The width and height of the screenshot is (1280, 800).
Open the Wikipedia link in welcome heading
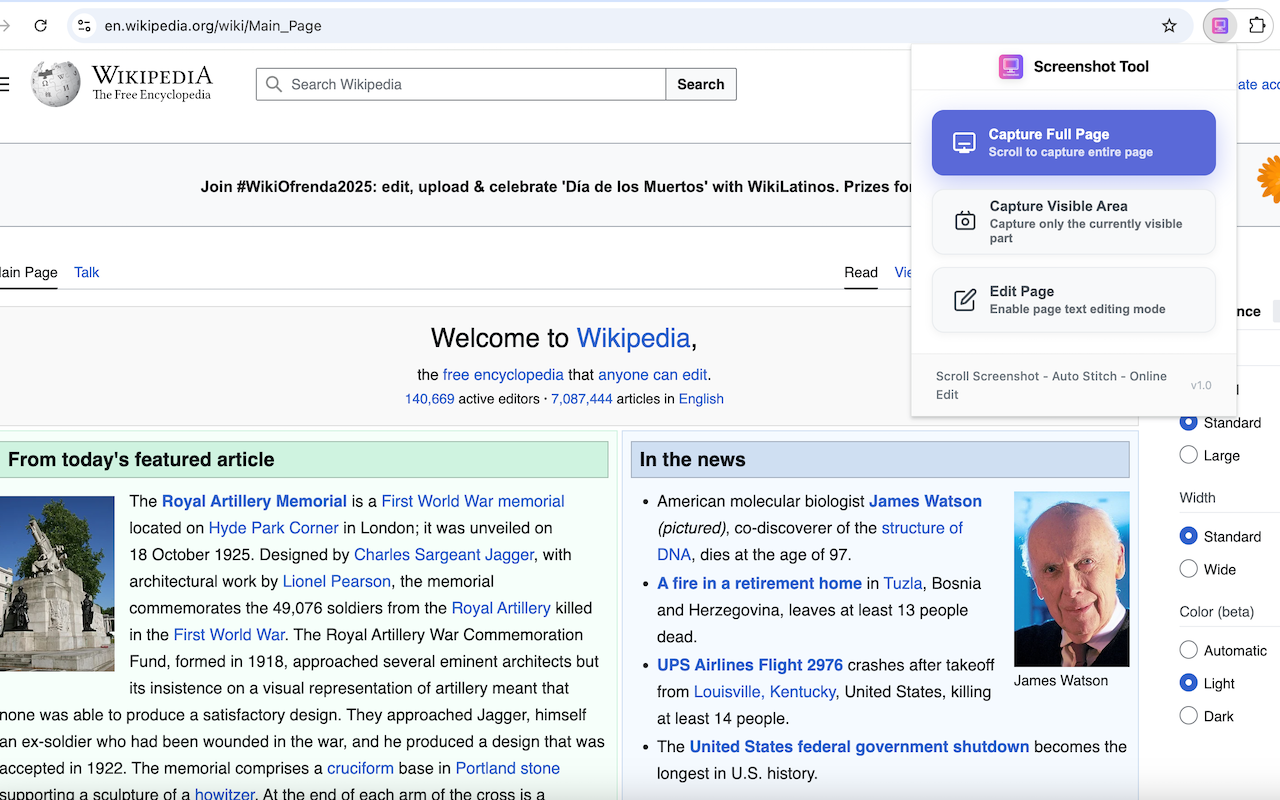(633, 338)
